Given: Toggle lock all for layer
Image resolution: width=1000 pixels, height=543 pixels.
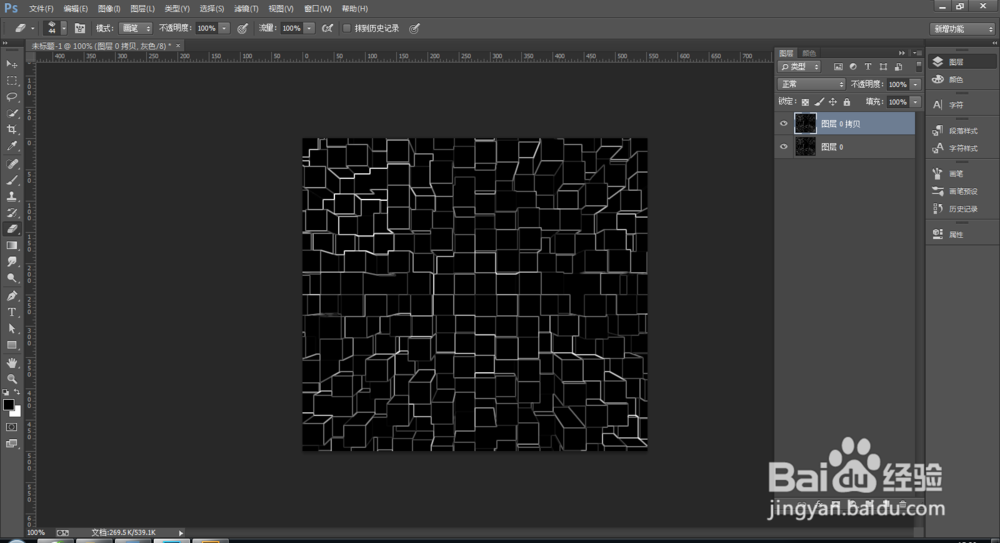Looking at the screenshot, I should click(847, 102).
